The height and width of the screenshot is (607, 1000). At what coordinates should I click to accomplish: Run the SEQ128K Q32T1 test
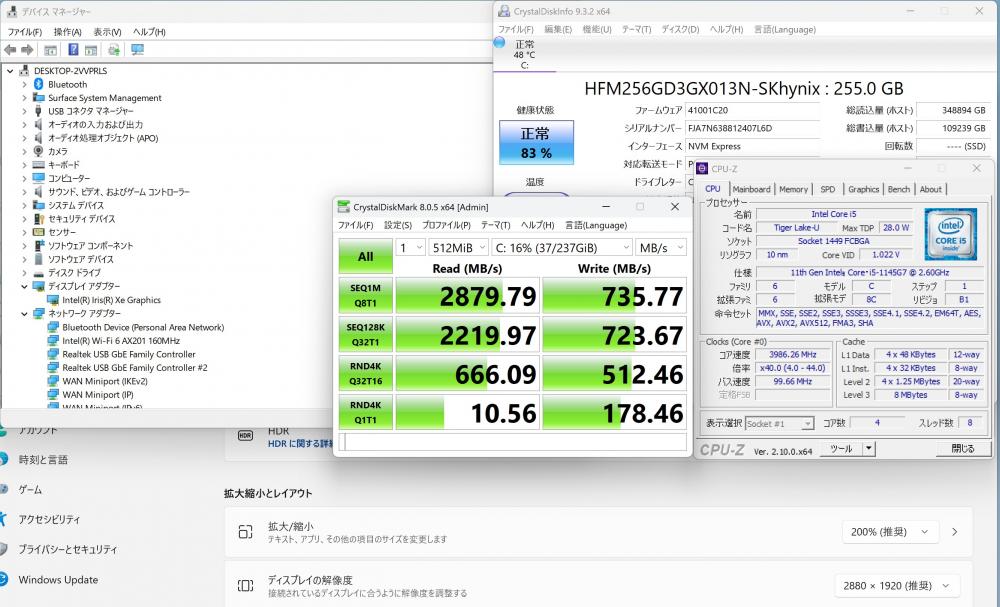click(x=365, y=335)
